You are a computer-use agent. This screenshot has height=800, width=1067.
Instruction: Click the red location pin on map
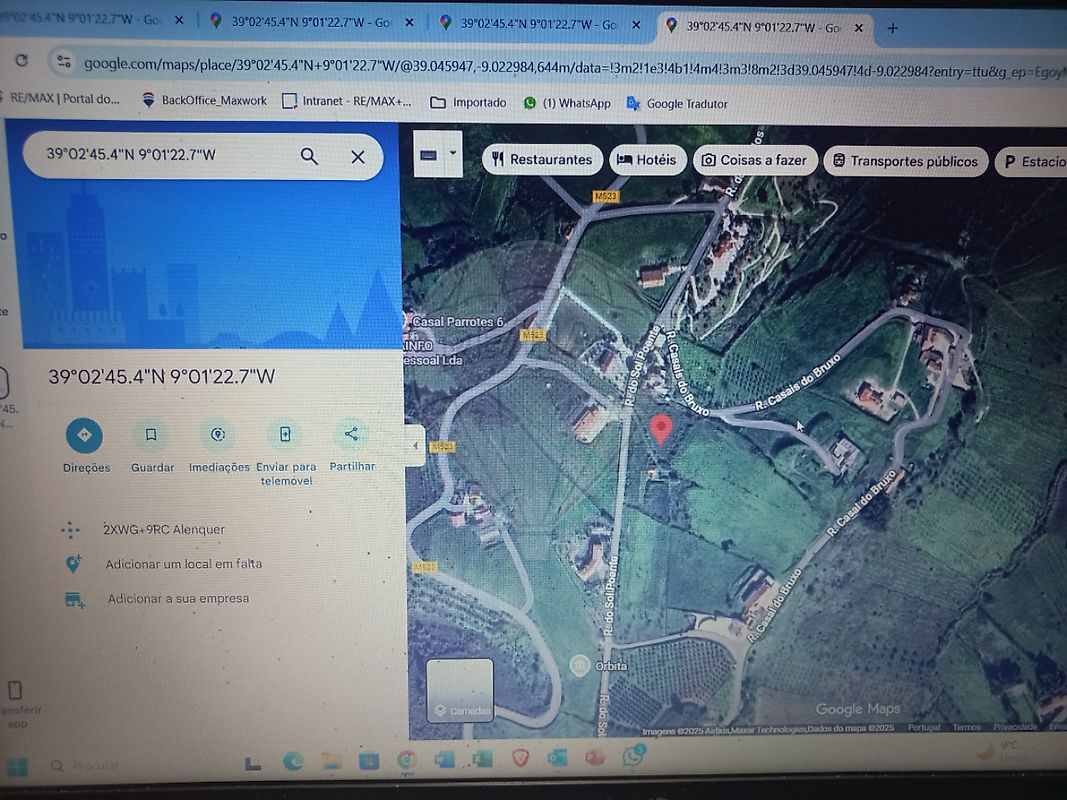[x=660, y=429]
